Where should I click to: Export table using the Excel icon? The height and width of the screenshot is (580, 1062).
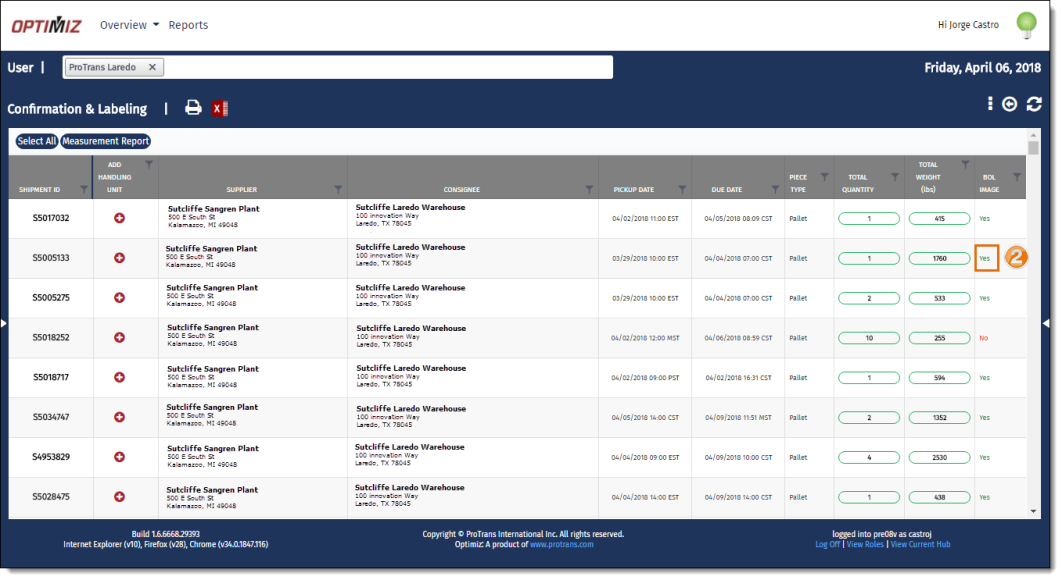220,108
